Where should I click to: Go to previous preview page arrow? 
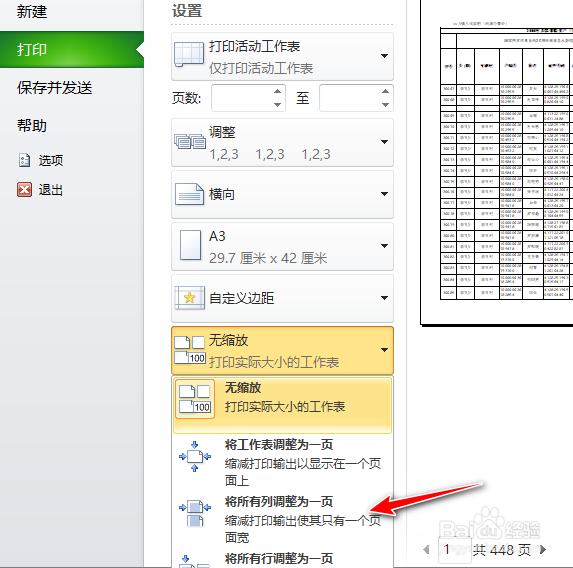coord(426,549)
